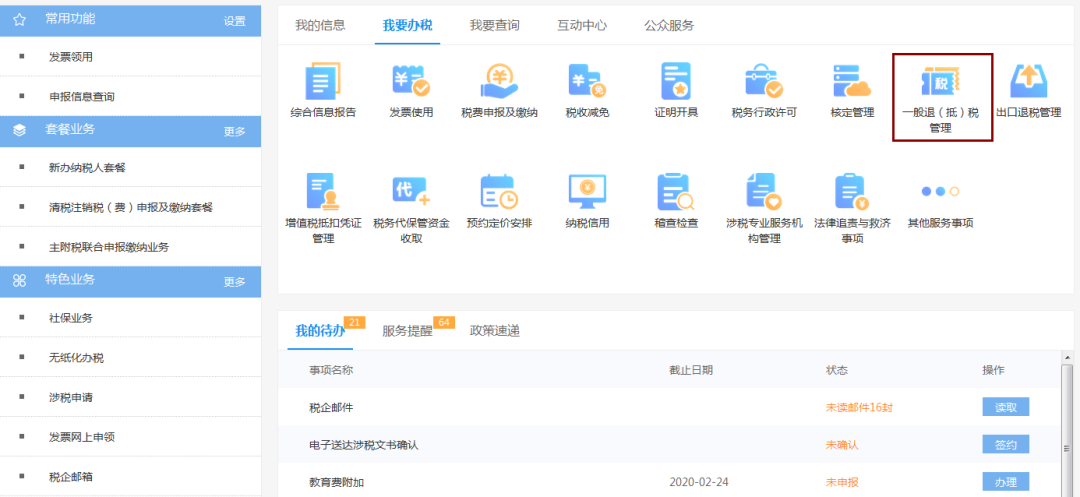Open the 综合信息报告 icon
1080x497 pixels.
click(x=323, y=82)
